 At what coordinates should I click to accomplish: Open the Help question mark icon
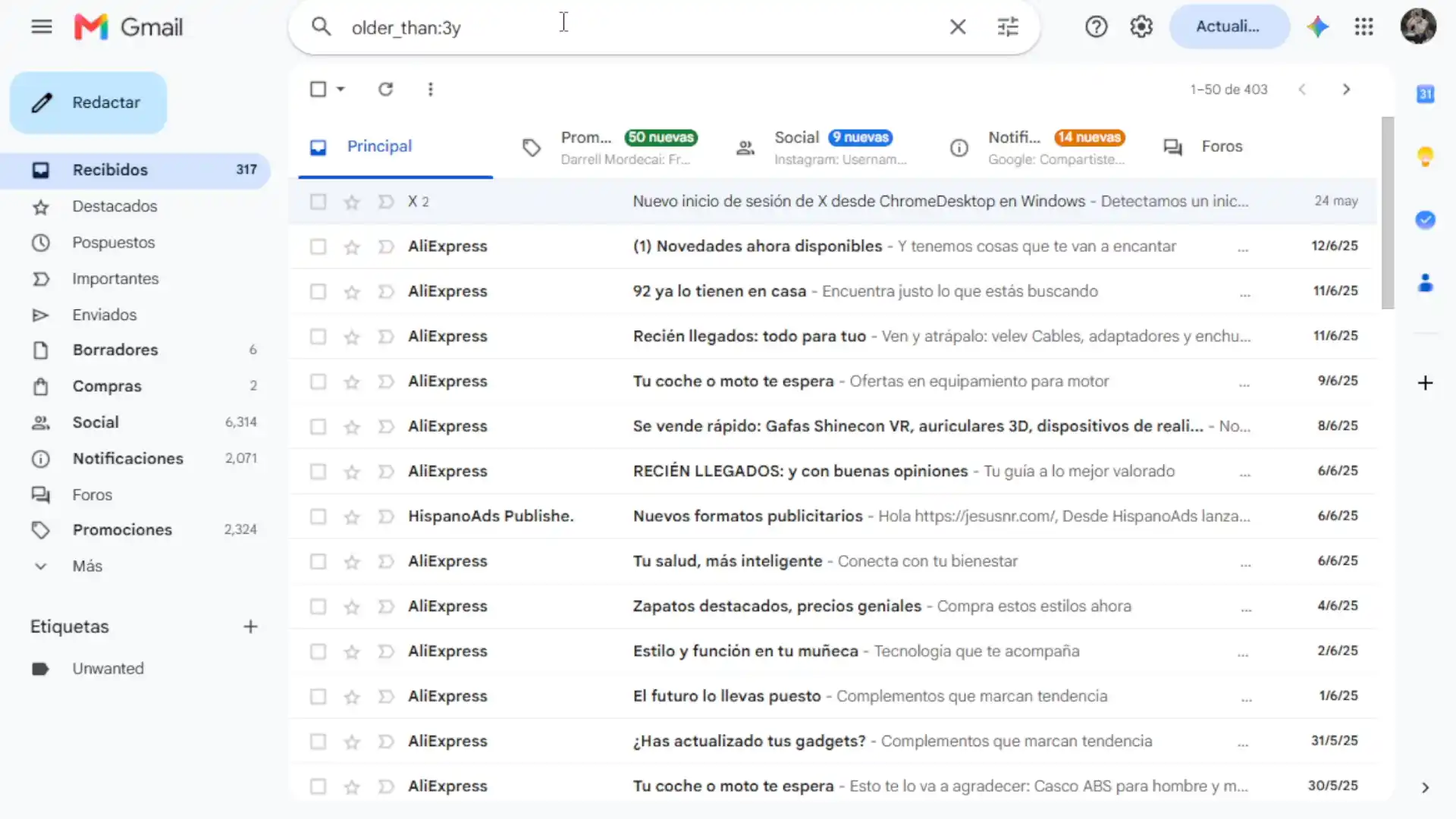[x=1096, y=27]
